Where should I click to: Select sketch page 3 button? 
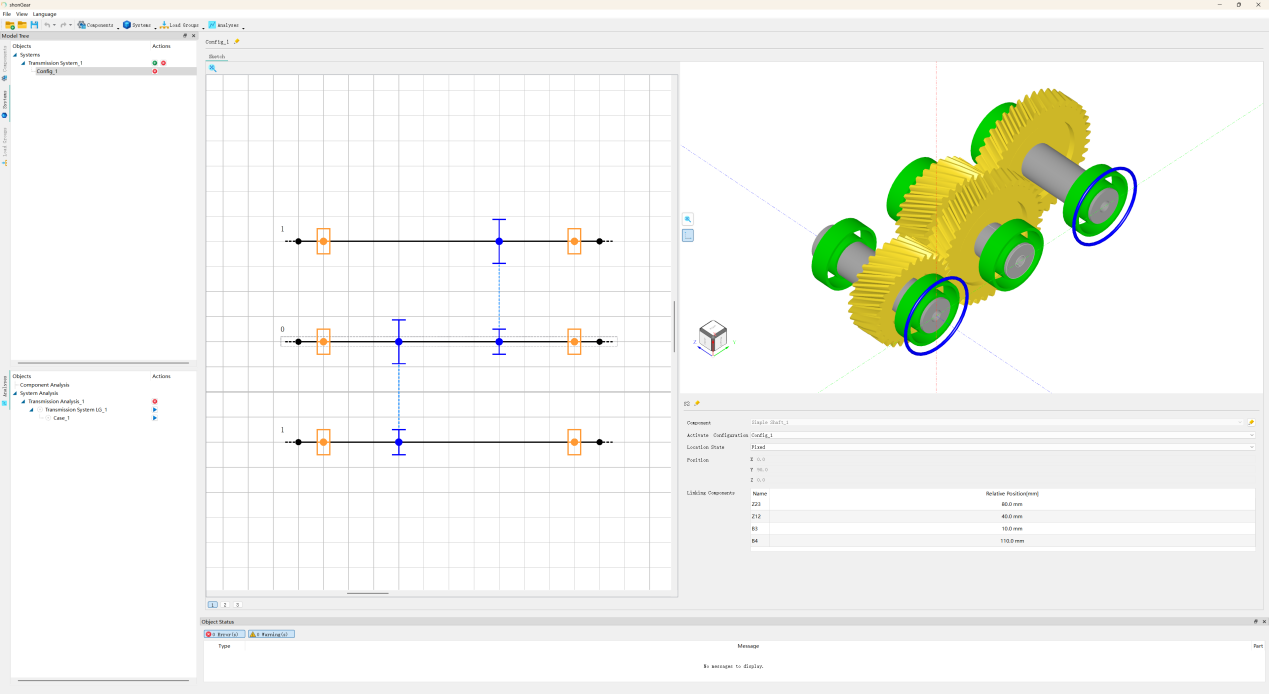click(x=237, y=605)
